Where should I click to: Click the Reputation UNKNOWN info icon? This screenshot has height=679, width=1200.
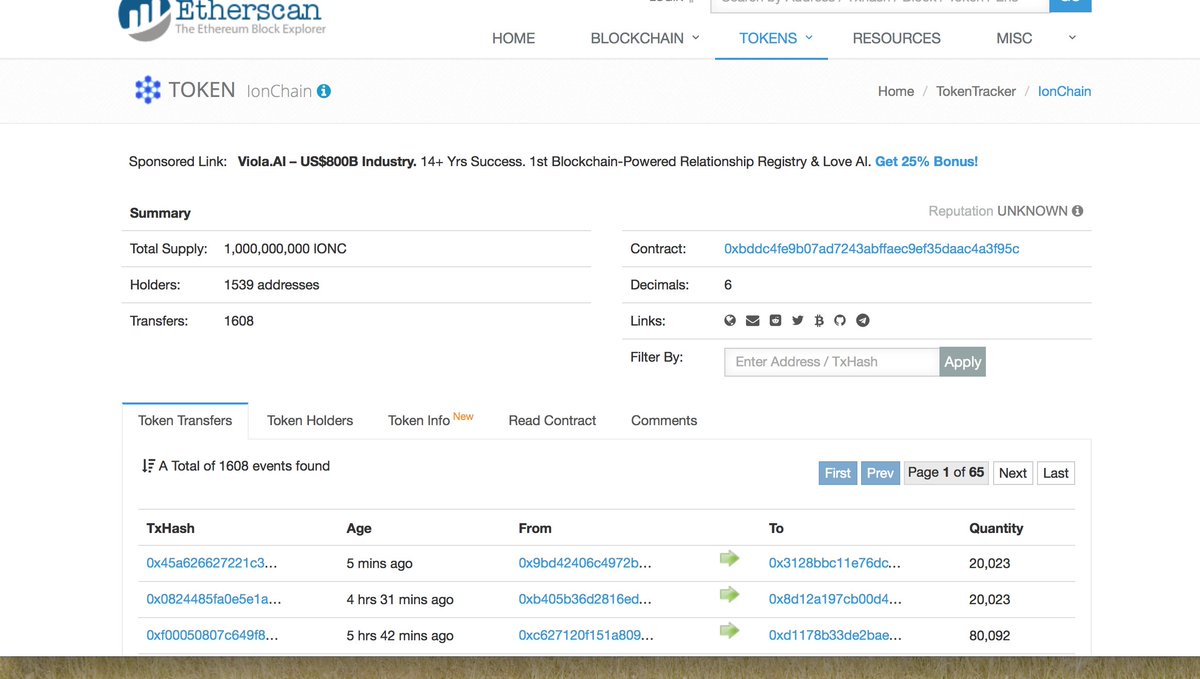pos(1077,211)
